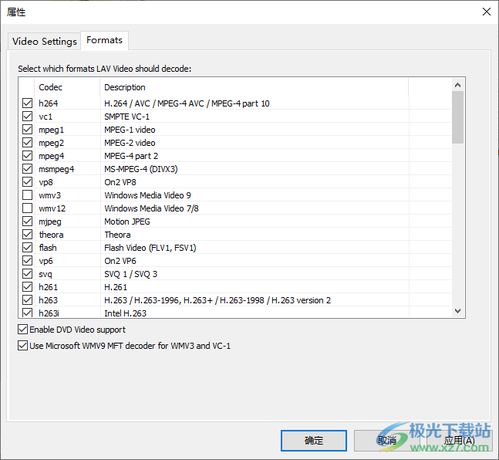This screenshot has width=499, height=460.
Task: Toggle the vc1 codec checkbox
Action: point(27,116)
